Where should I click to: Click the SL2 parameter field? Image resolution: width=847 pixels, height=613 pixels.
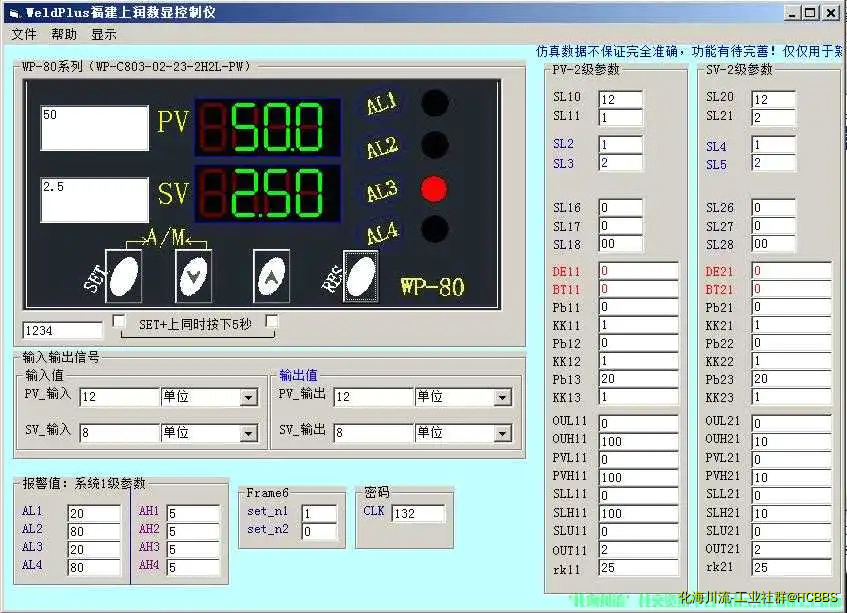click(x=621, y=144)
